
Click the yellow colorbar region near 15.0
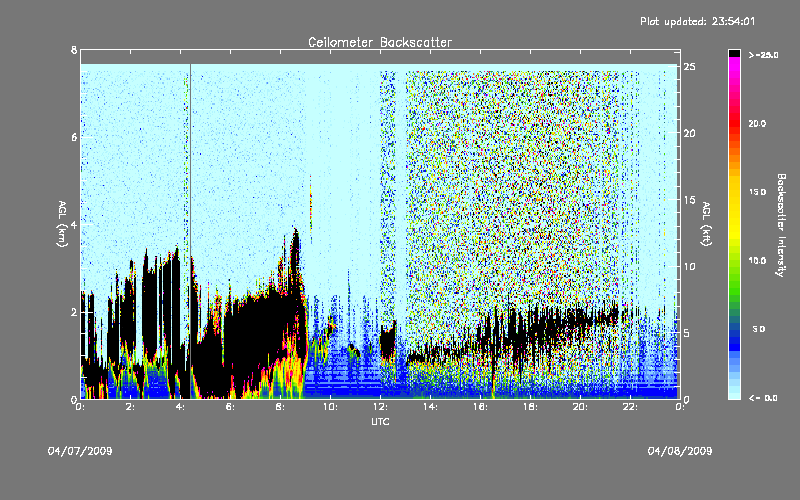(x=734, y=194)
